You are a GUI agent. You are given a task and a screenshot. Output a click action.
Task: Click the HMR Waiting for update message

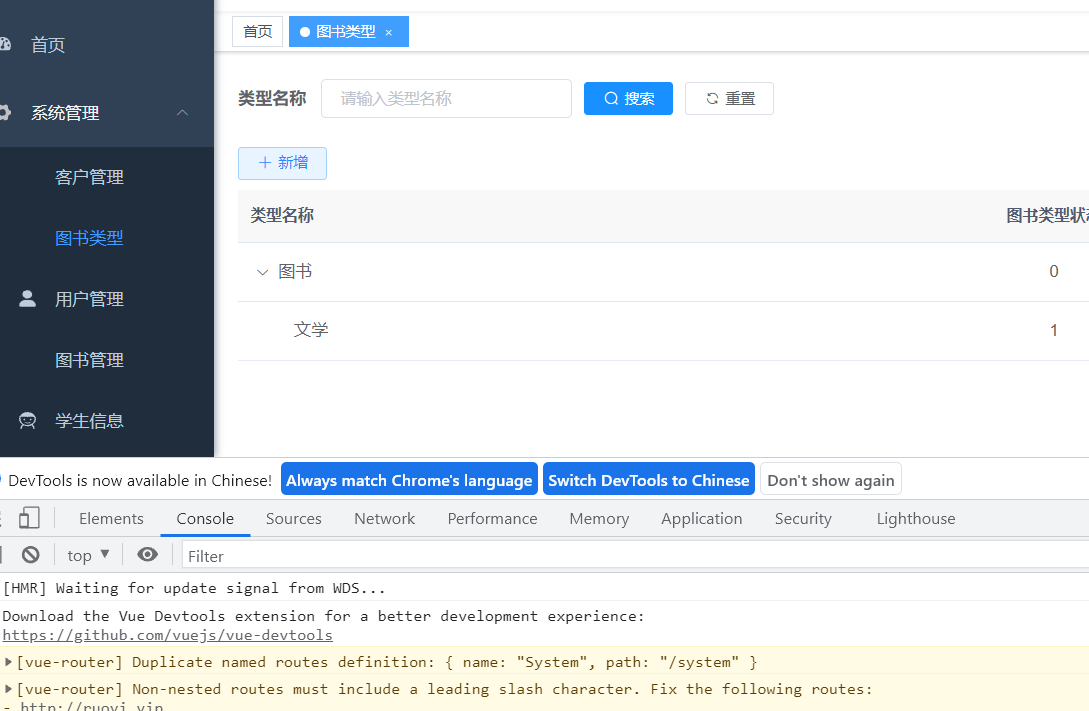click(194, 588)
